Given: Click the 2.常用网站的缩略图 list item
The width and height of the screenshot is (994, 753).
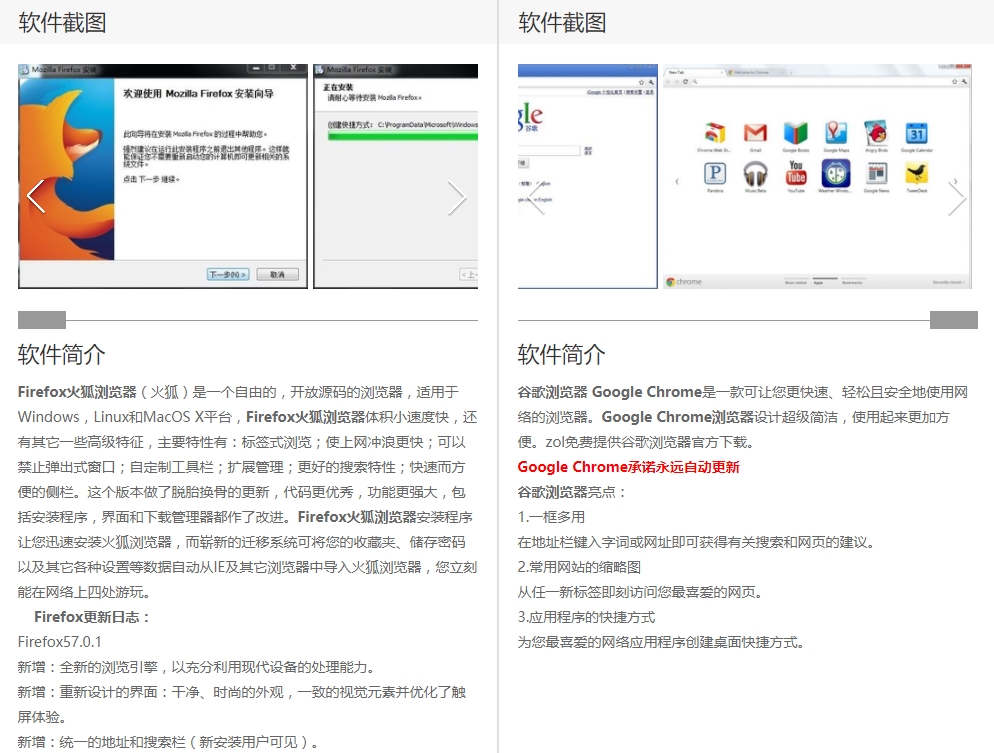Looking at the screenshot, I should coord(579,567).
